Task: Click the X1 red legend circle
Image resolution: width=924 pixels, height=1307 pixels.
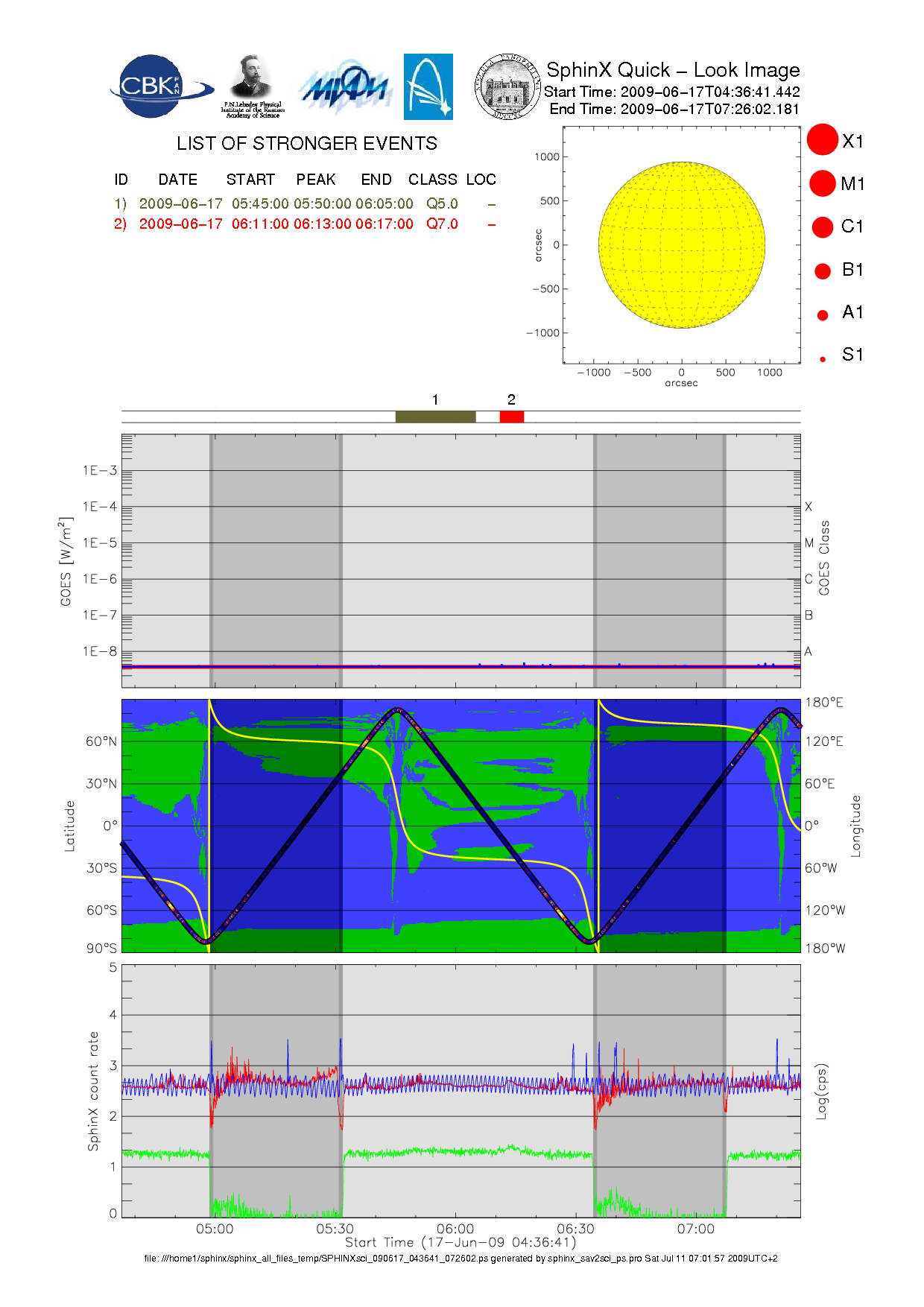Action: [x=823, y=140]
